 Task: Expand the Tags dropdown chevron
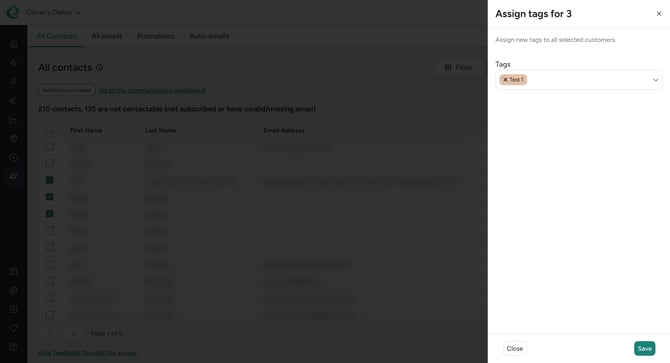pyautogui.click(x=655, y=80)
